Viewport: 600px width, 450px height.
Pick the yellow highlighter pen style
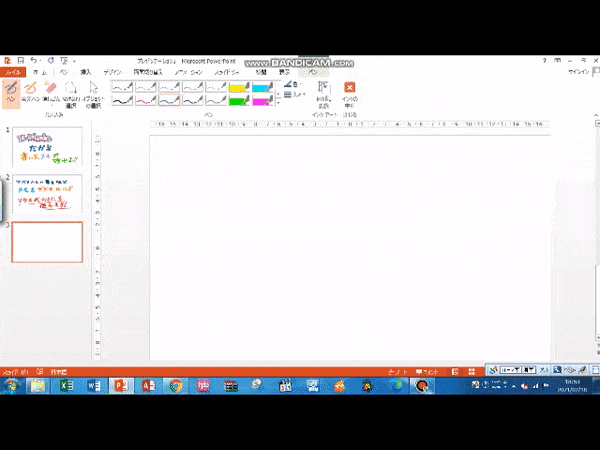(x=239, y=87)
